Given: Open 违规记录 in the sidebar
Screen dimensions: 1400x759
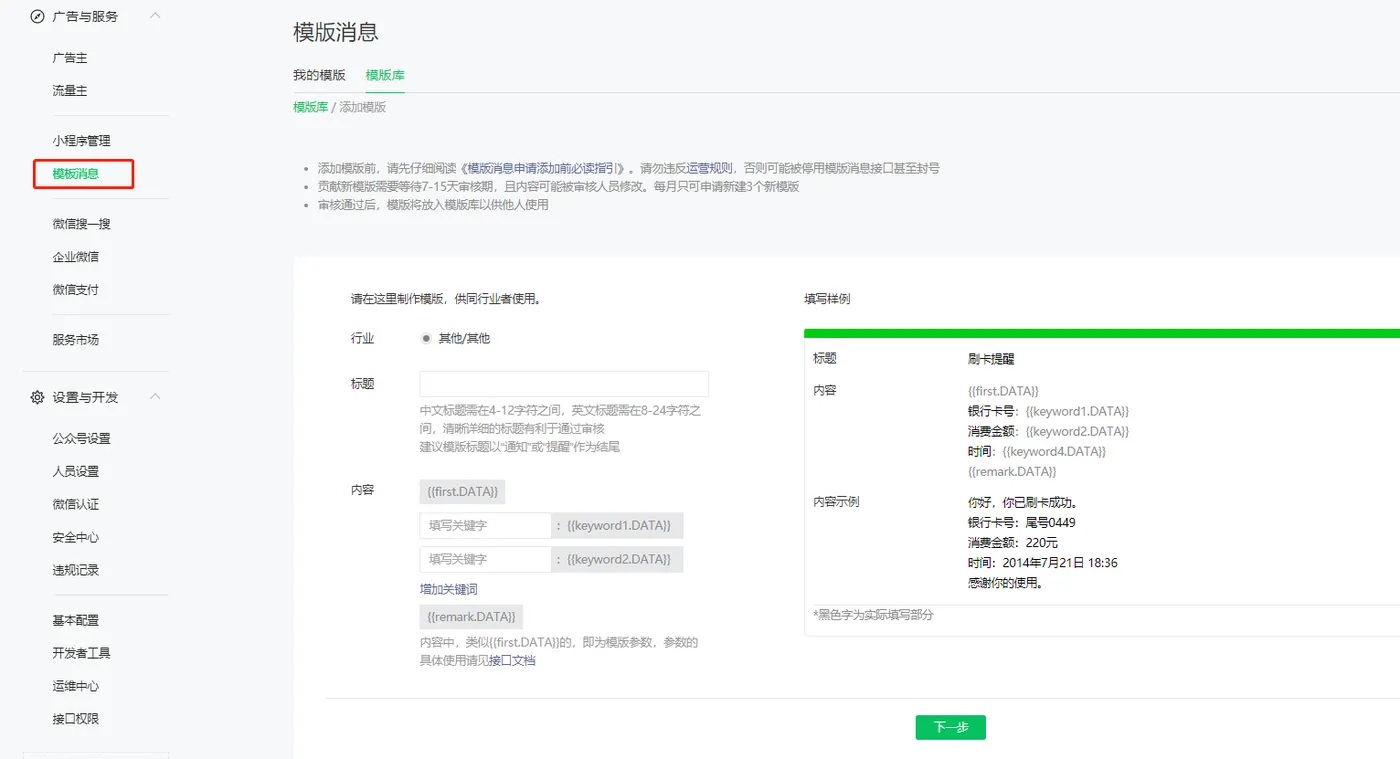Looking at the screenshot, I should pos(76,570).
